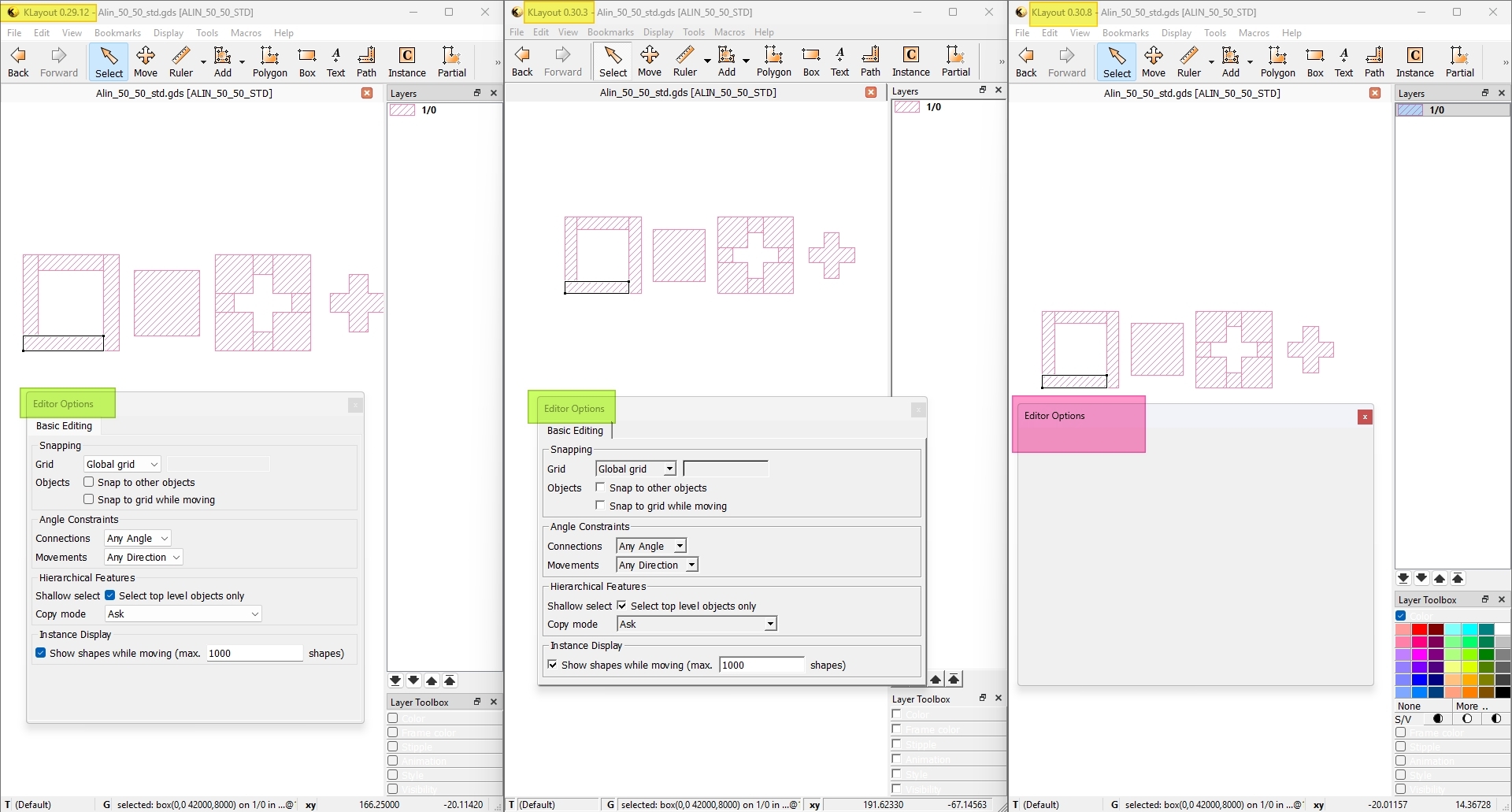Screen dimensions: 1512x812
Task: Choose the Box tool in KLayout 0.30.8
Action: (x=1314, y=61)
